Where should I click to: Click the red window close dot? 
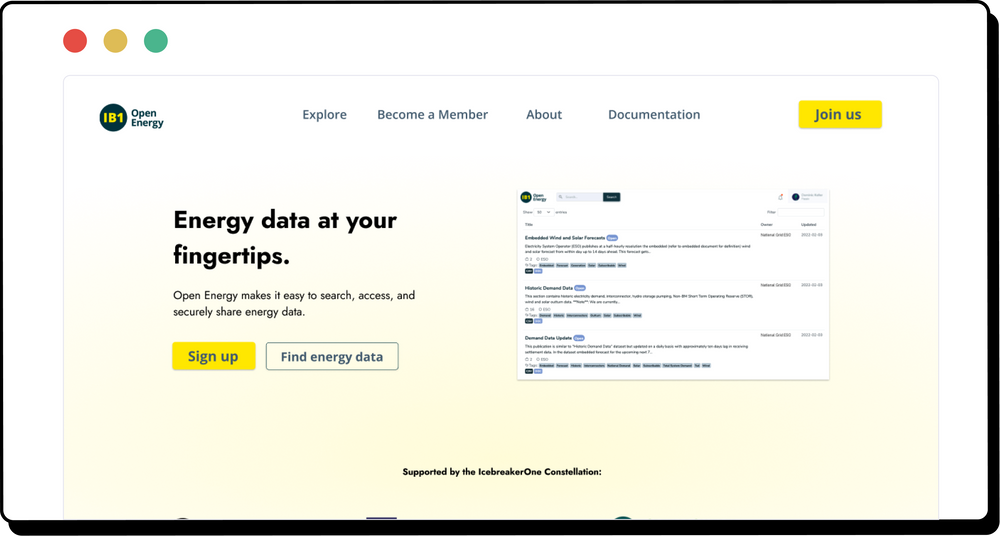[x=75, y=41]
